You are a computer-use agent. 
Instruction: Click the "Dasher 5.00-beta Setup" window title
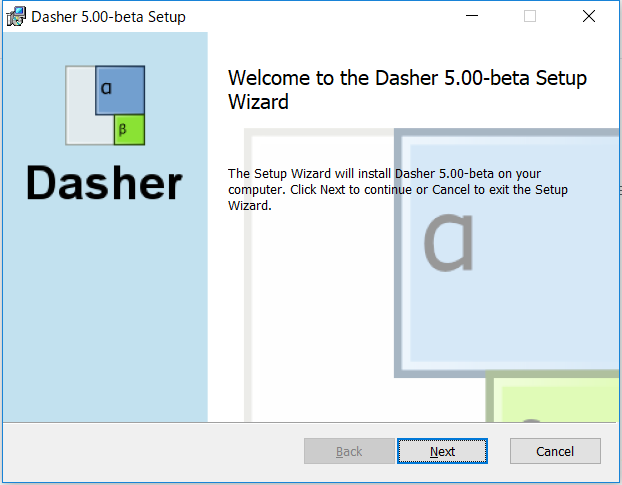tap(108, 17)
